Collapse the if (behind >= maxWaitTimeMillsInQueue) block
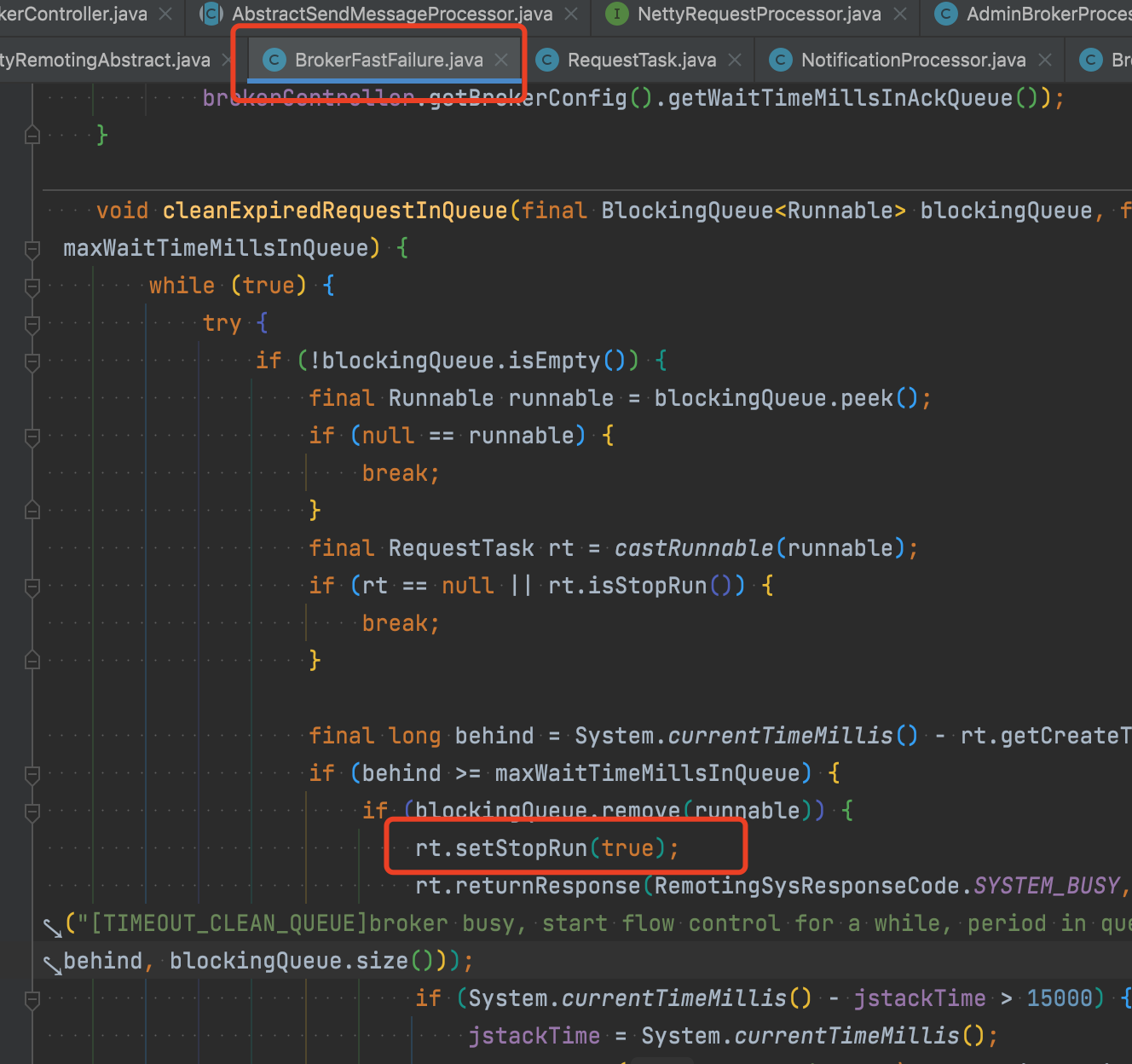The width and height of the screenshot is (1132, 1064). 32,775
